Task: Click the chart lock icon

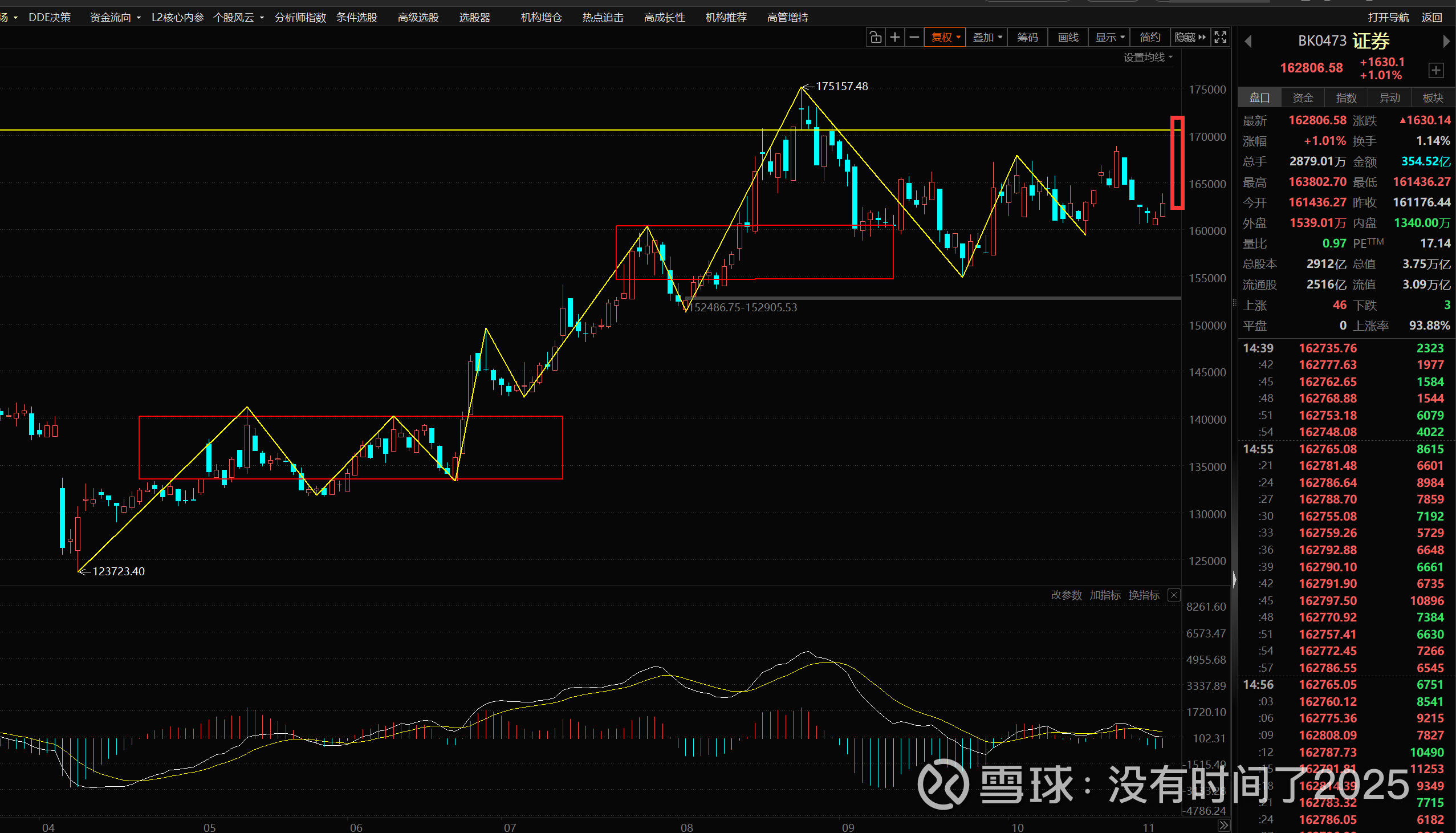Action: pyautogui.click(x=876, y=38)
